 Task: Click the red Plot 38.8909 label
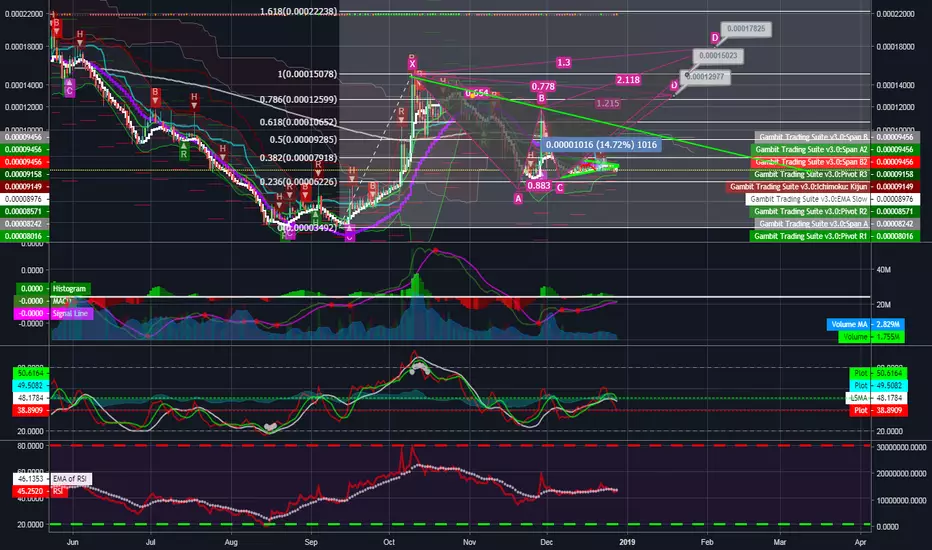[x=879, y=410]
